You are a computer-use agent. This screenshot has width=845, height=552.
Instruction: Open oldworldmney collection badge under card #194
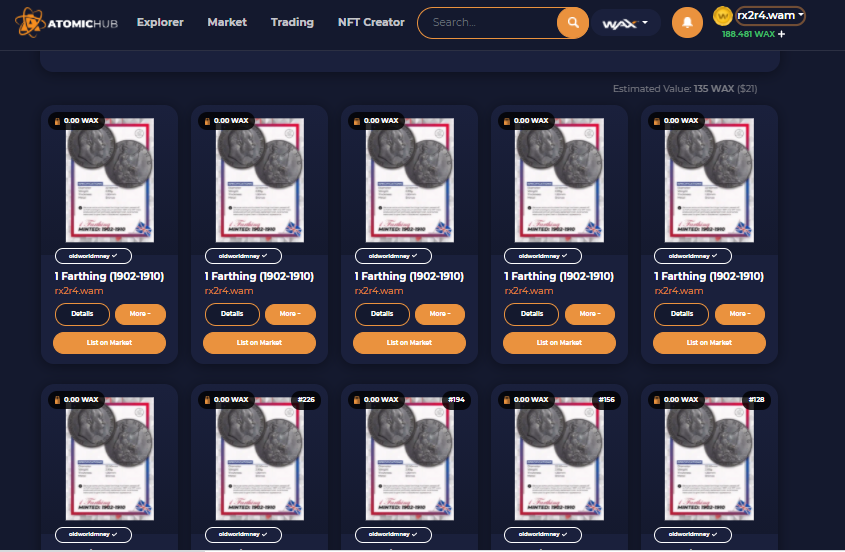click(393, 534)
